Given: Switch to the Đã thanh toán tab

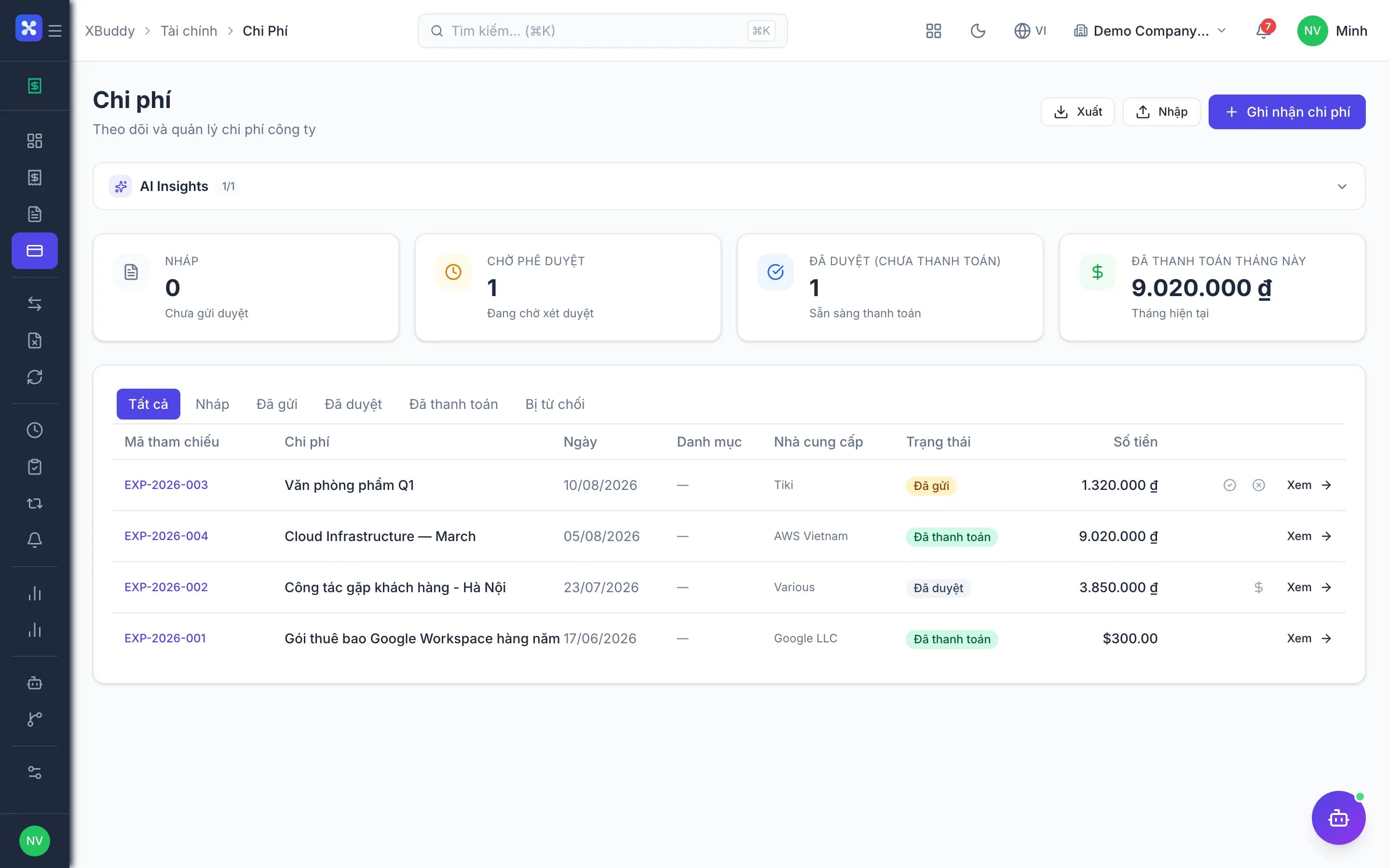Looking at the screenshot, I should click(453, 404).
